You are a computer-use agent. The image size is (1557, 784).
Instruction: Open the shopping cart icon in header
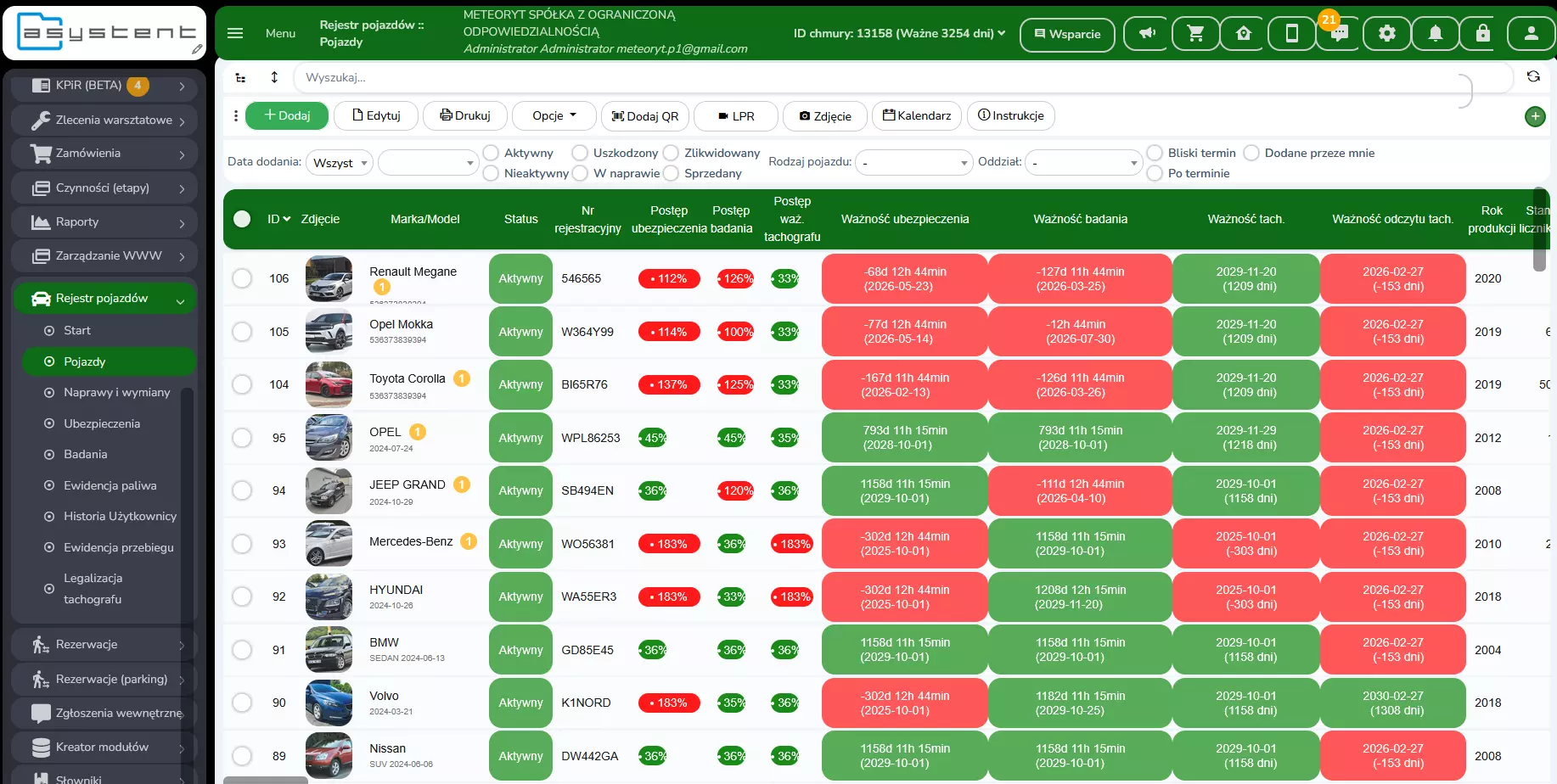coord(1195,34)
